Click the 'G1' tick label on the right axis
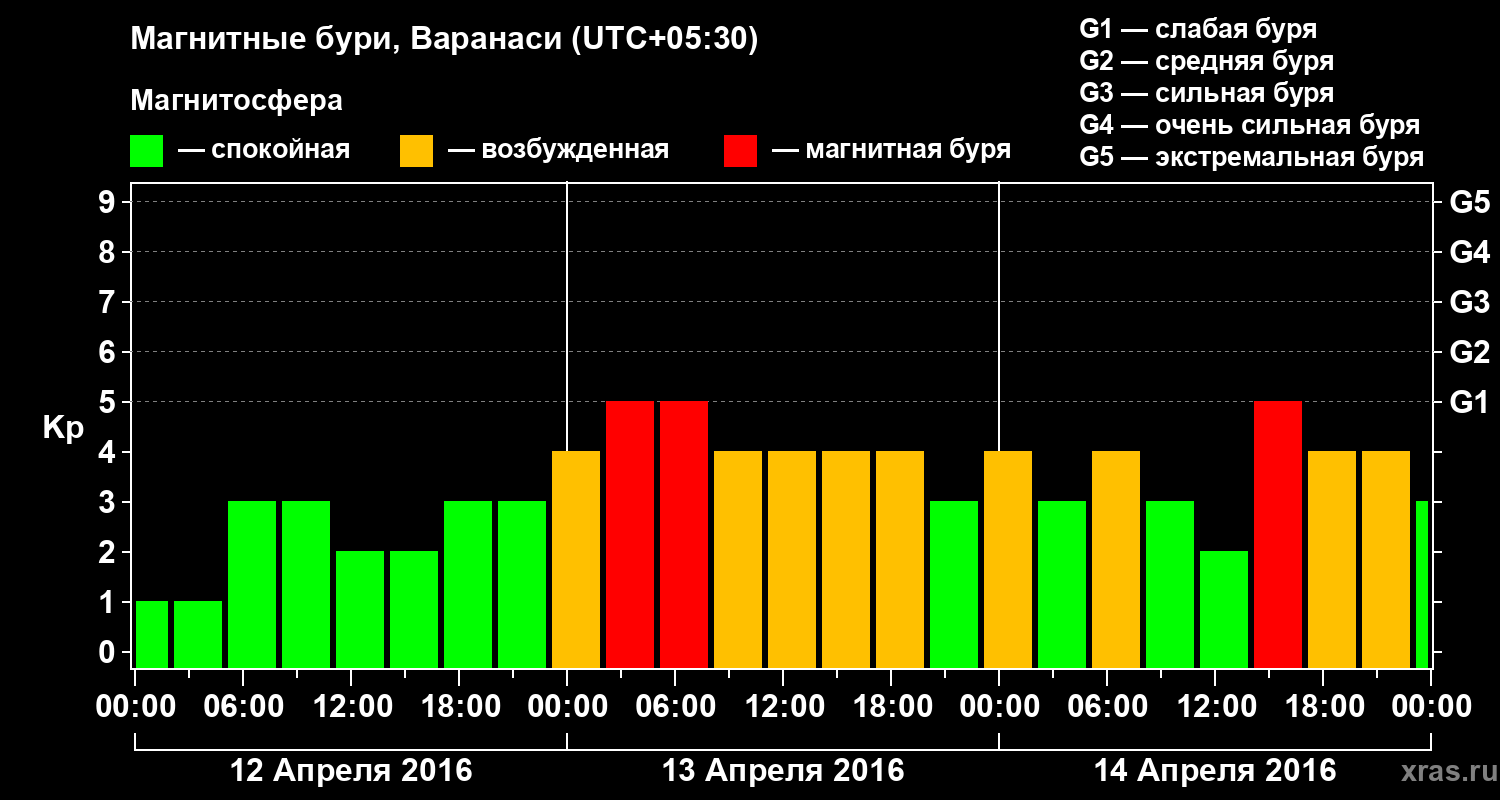Viewport: 1500px width, 800px height. (x=1470, y=402)
